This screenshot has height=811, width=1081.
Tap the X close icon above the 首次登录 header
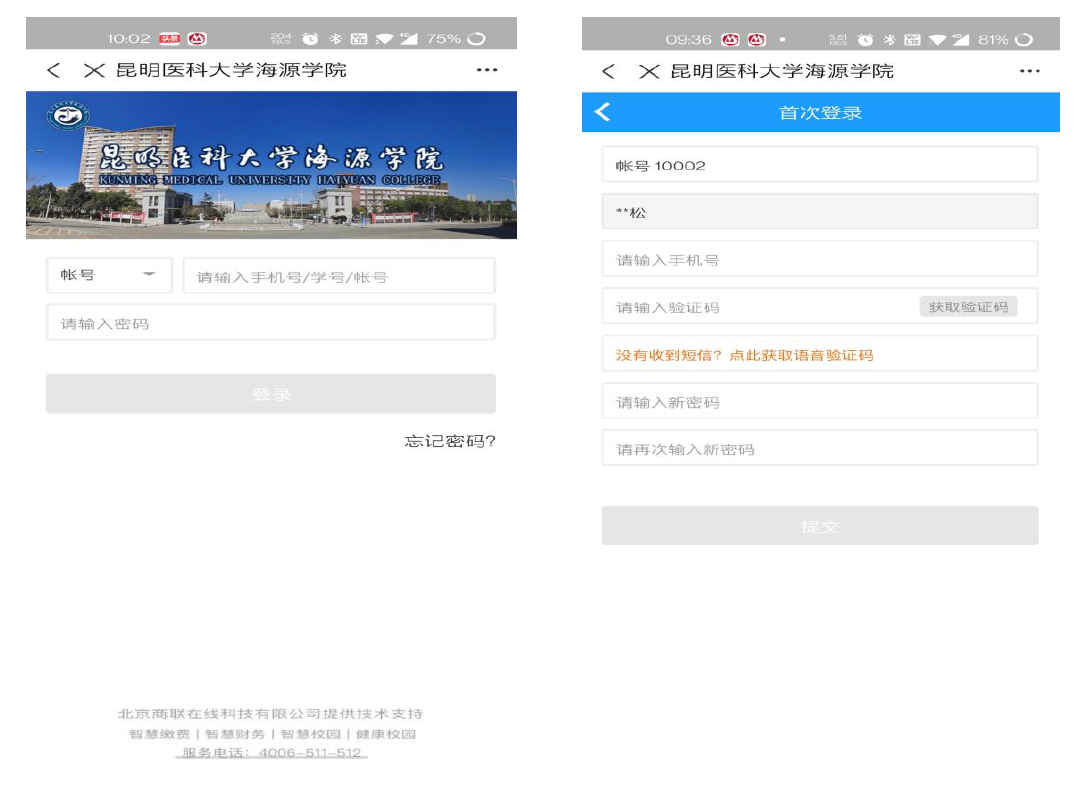649,71
